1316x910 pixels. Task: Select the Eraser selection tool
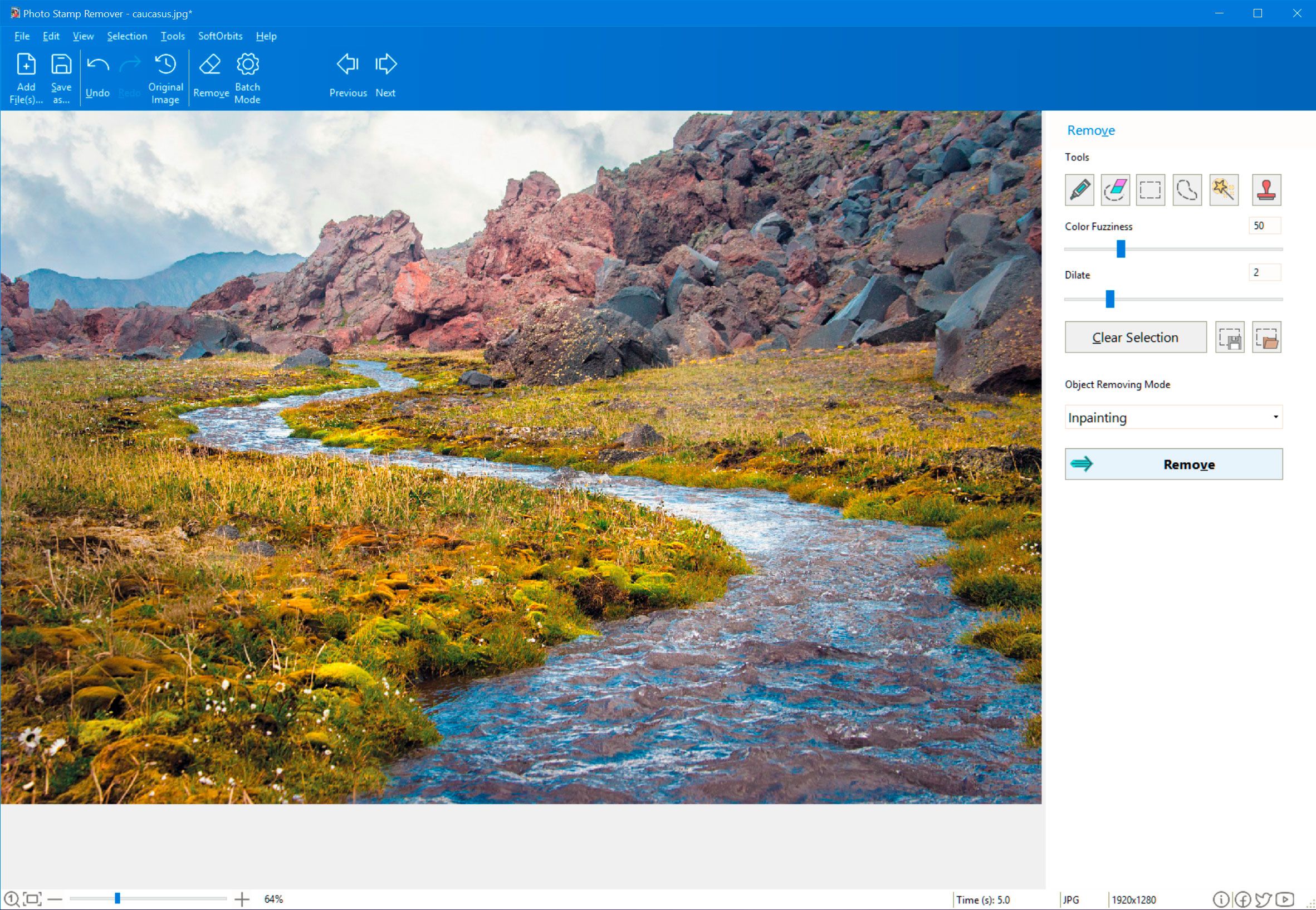(x=1115, y=189)
